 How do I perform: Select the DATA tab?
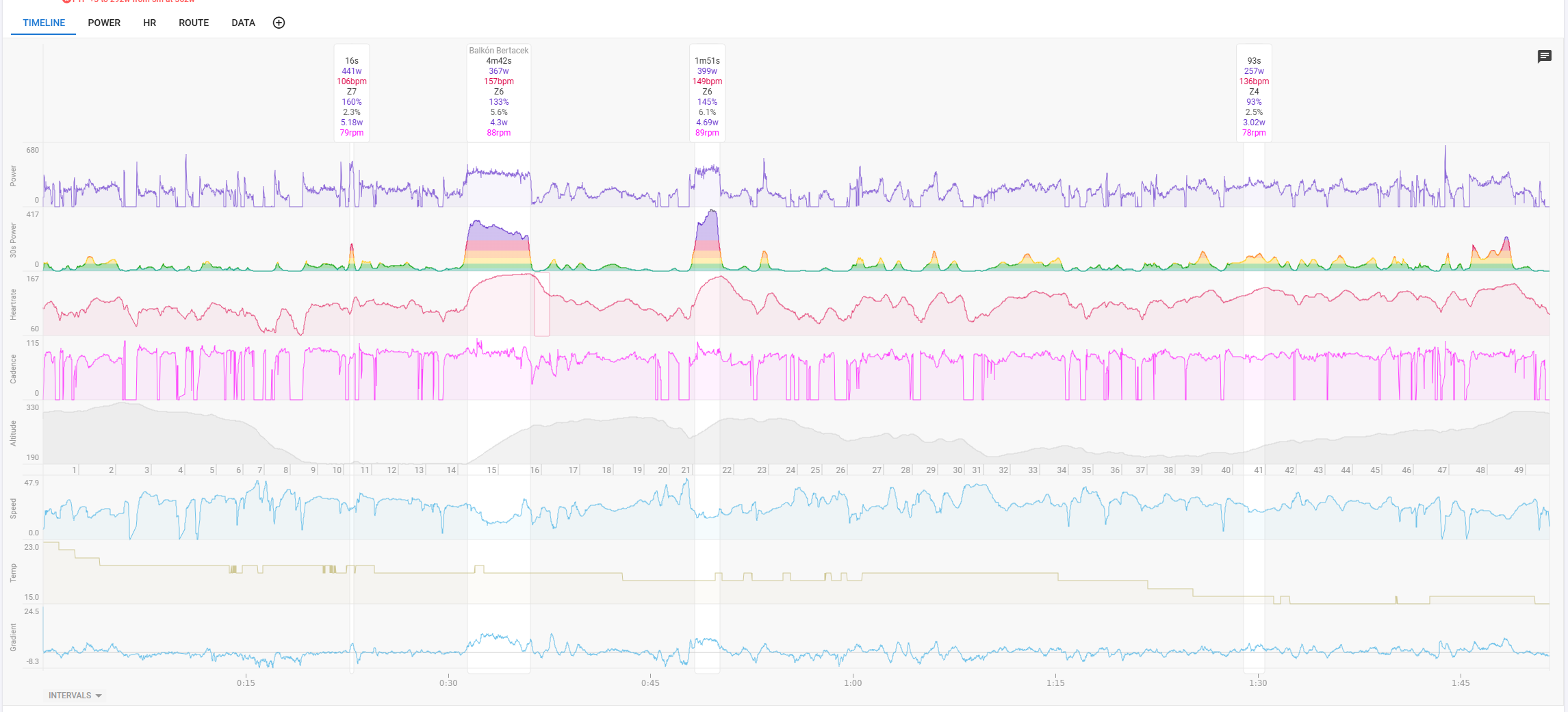pos(243,23)
